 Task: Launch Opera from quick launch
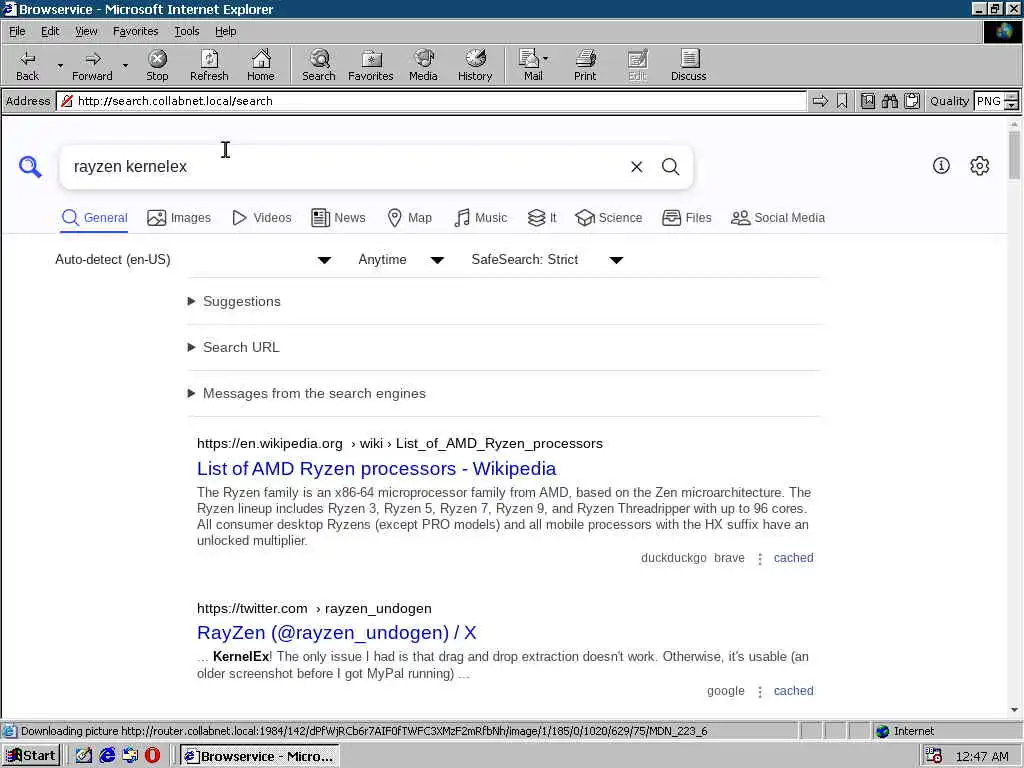[x=152, y=756]
